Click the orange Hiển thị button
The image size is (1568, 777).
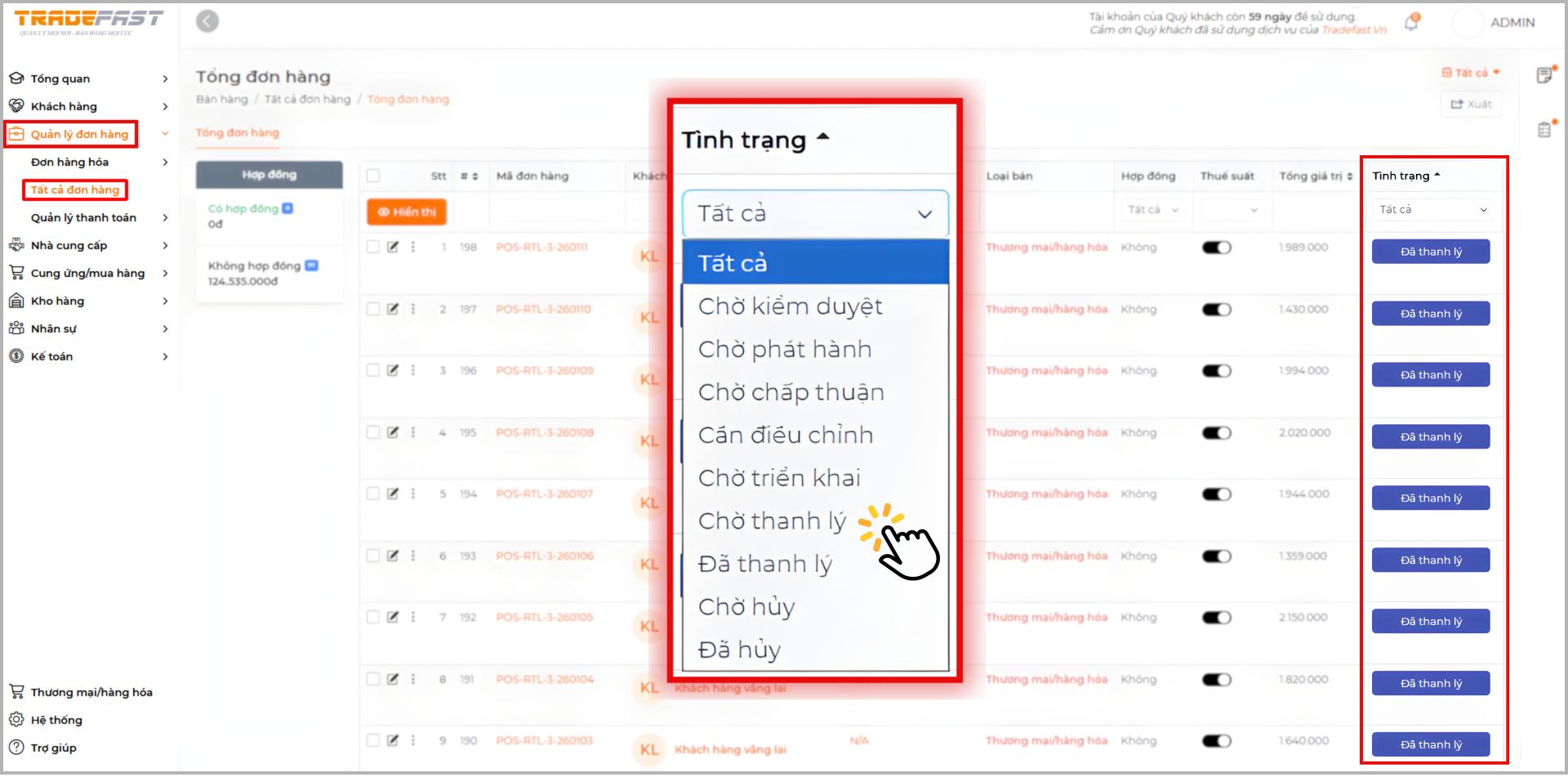pos(406,212)
